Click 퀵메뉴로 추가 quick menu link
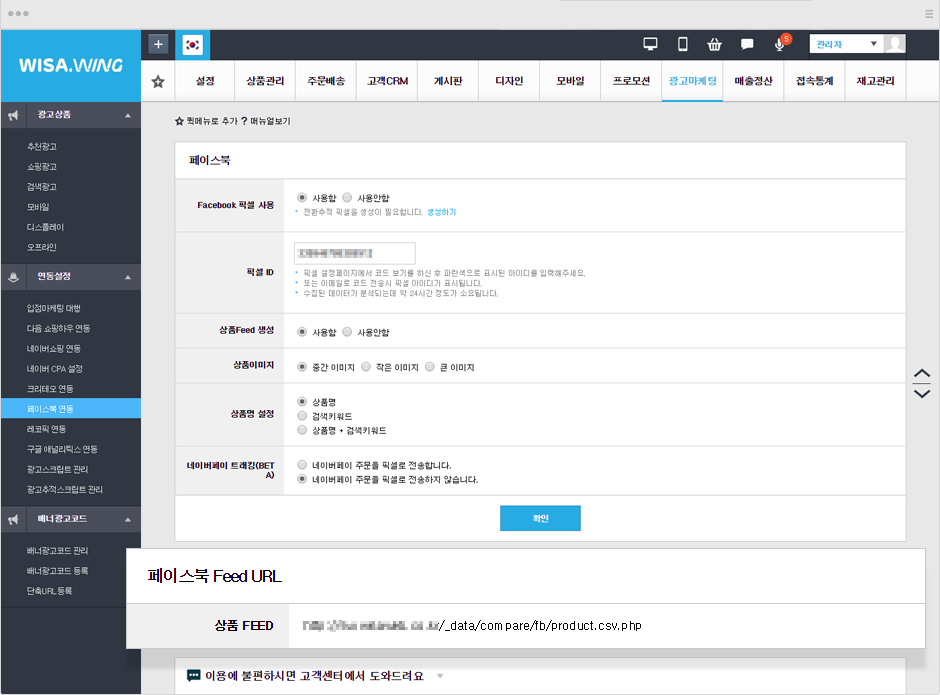This screenshot has height=695, width=940. coord(206,121)
